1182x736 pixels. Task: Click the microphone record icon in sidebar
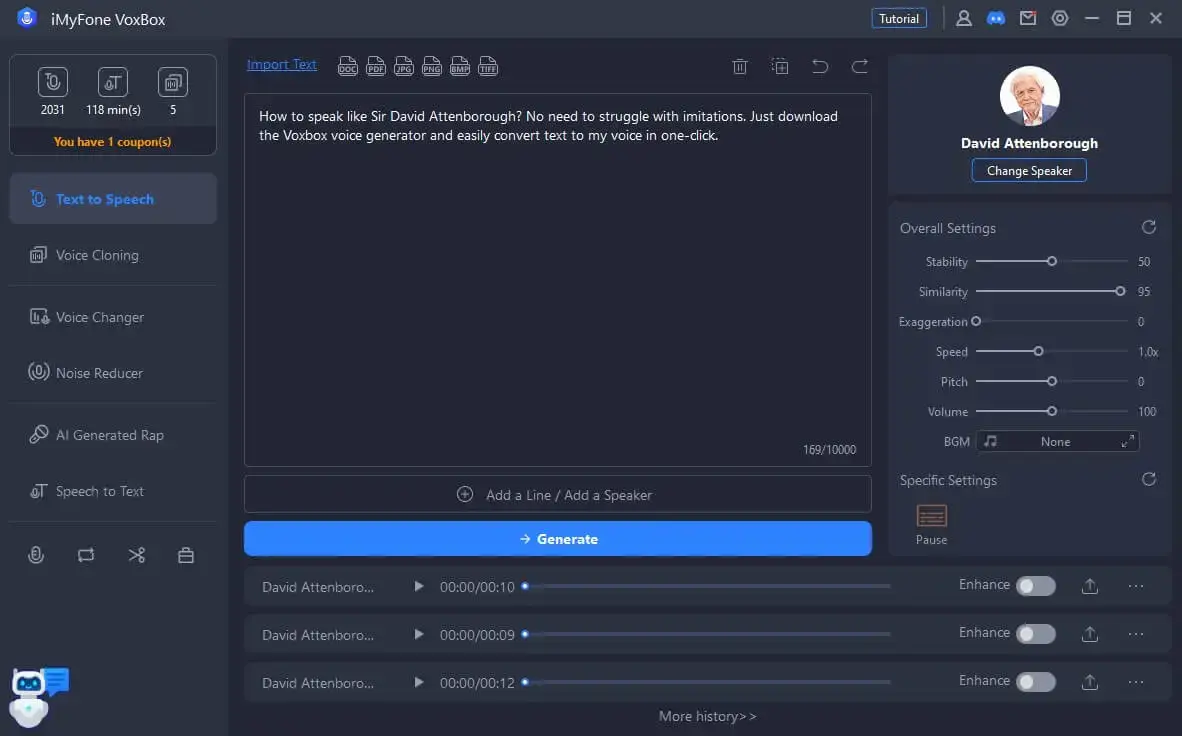tap(35, 556)
